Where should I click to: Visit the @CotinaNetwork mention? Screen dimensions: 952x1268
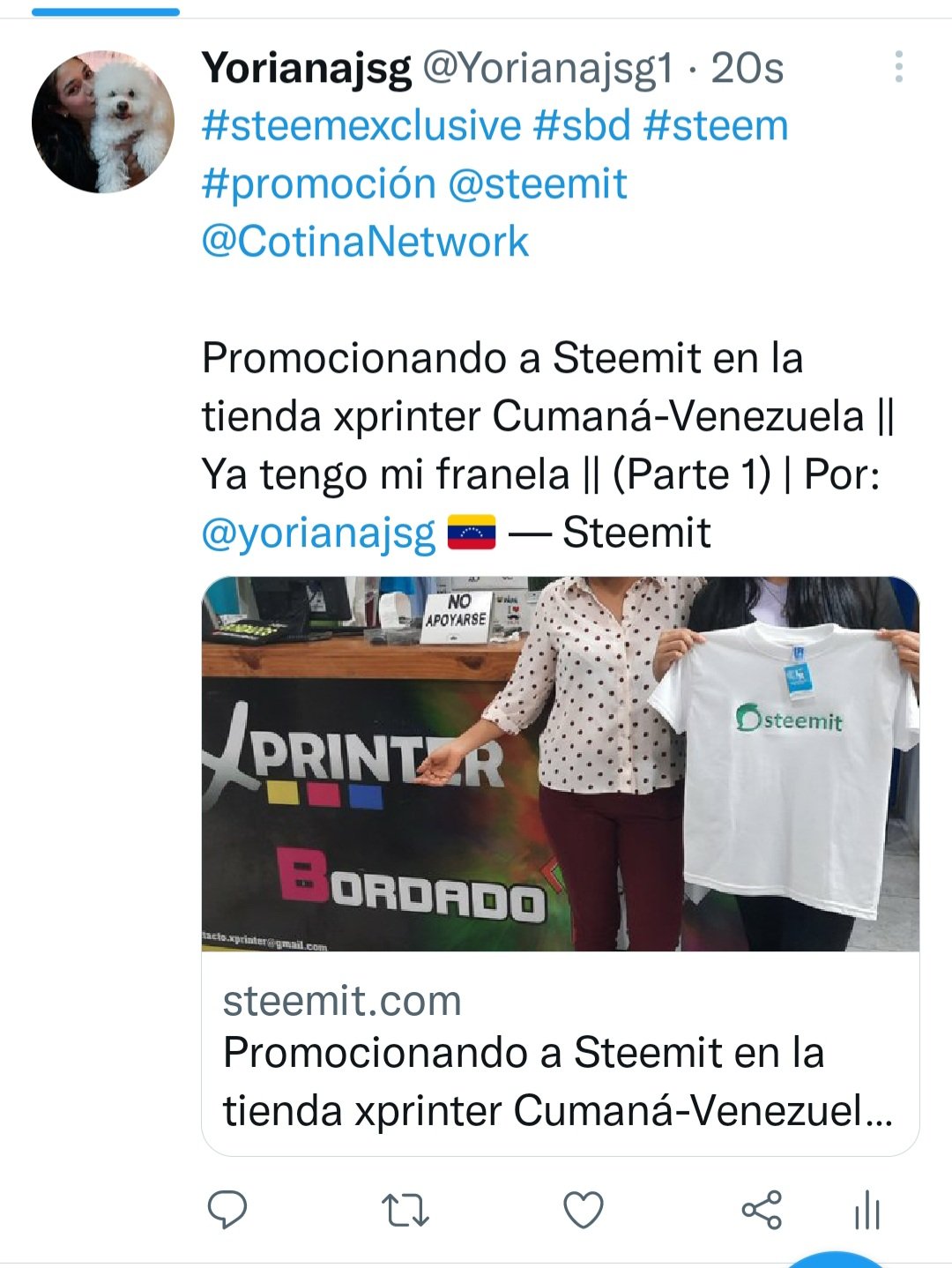365,242
